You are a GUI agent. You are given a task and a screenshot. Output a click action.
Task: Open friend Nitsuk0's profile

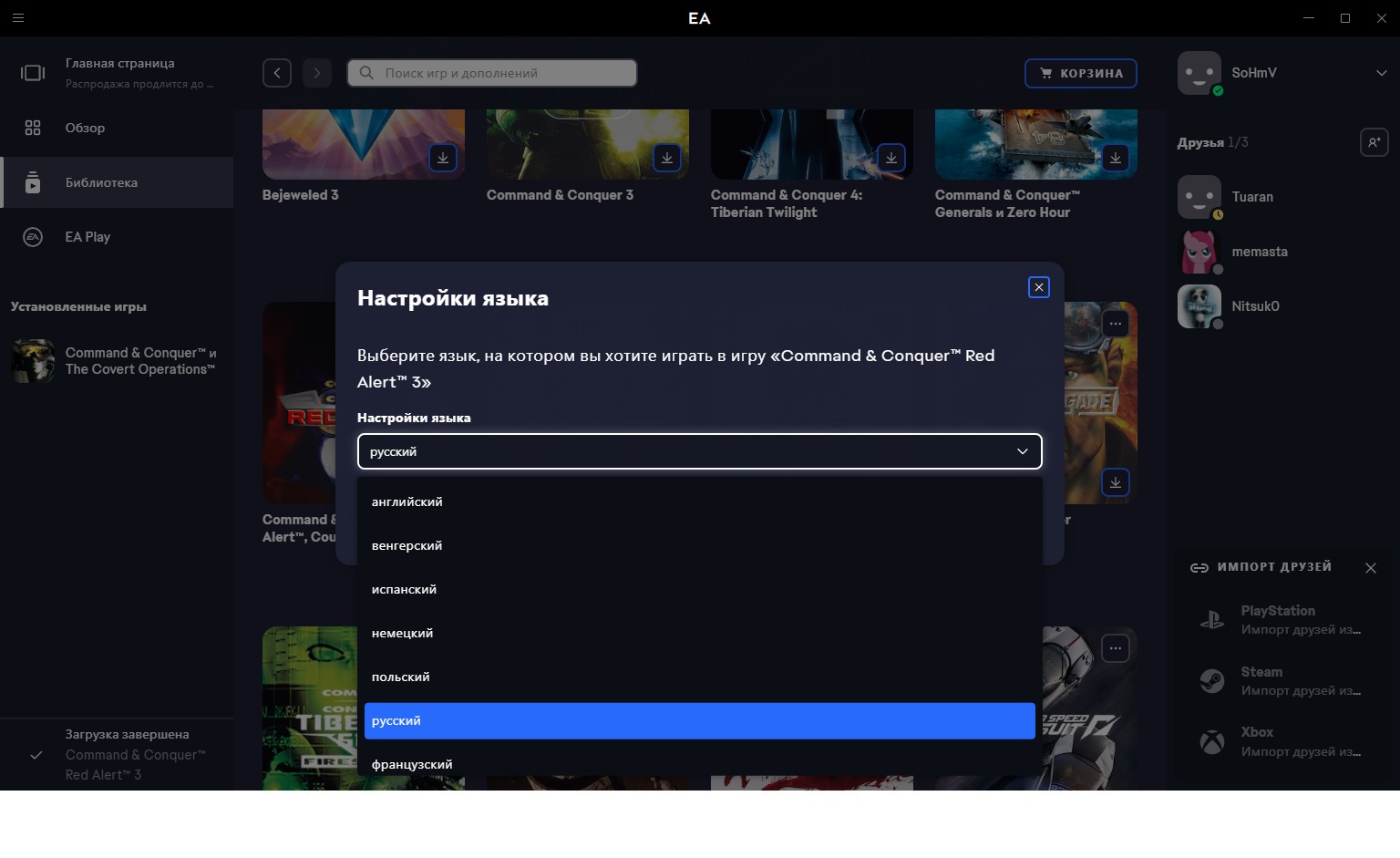[1283, 306]
